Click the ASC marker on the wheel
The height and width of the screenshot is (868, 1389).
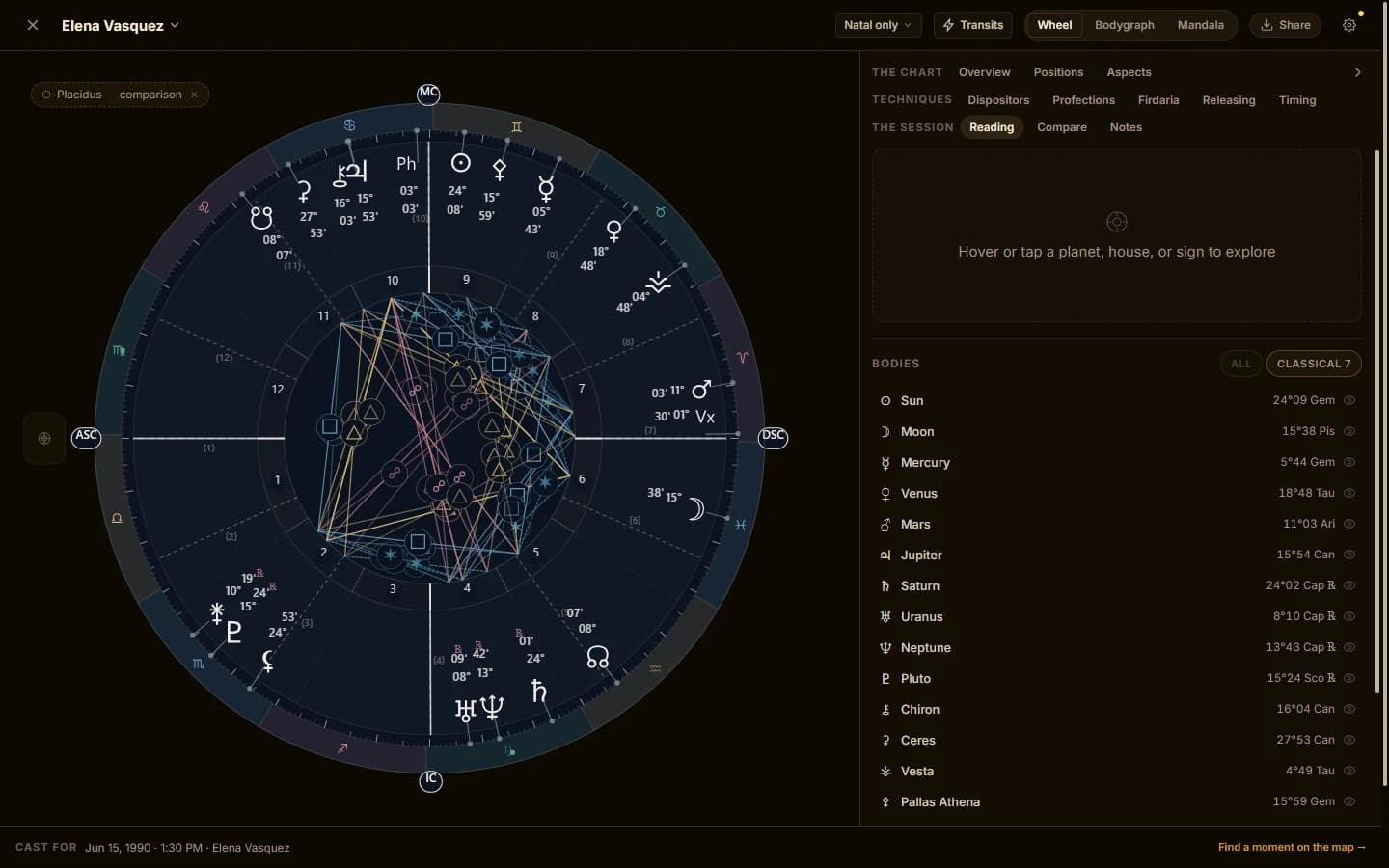[86, 437]
